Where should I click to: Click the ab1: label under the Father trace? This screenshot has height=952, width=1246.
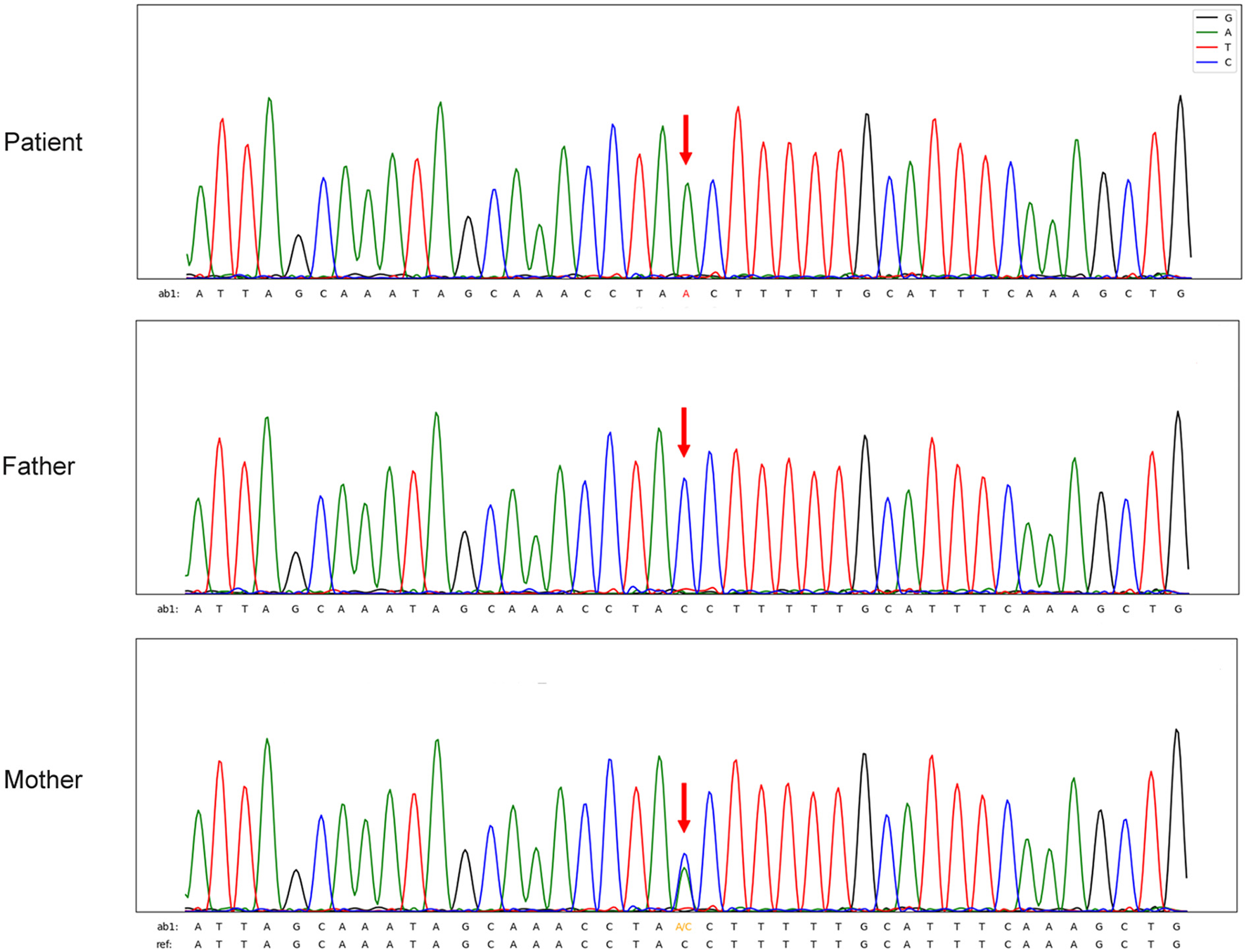click(x=167, y=609)
